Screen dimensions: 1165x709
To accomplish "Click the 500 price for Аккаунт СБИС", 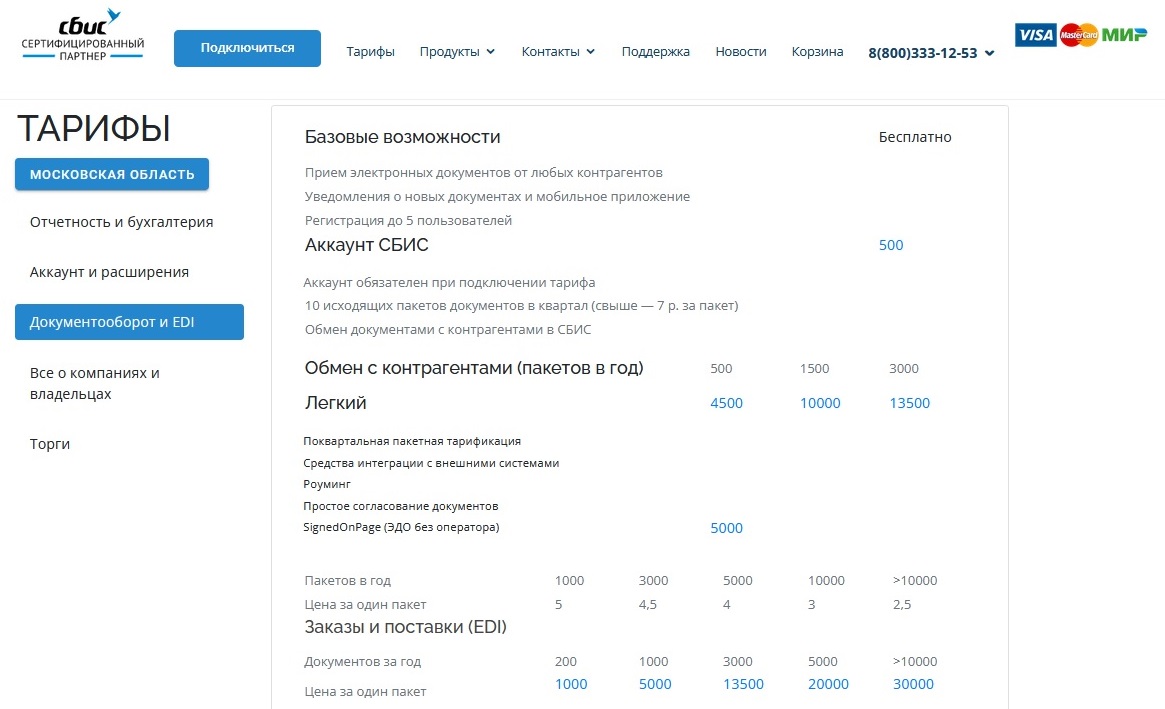I will click(x=890, y=245).
